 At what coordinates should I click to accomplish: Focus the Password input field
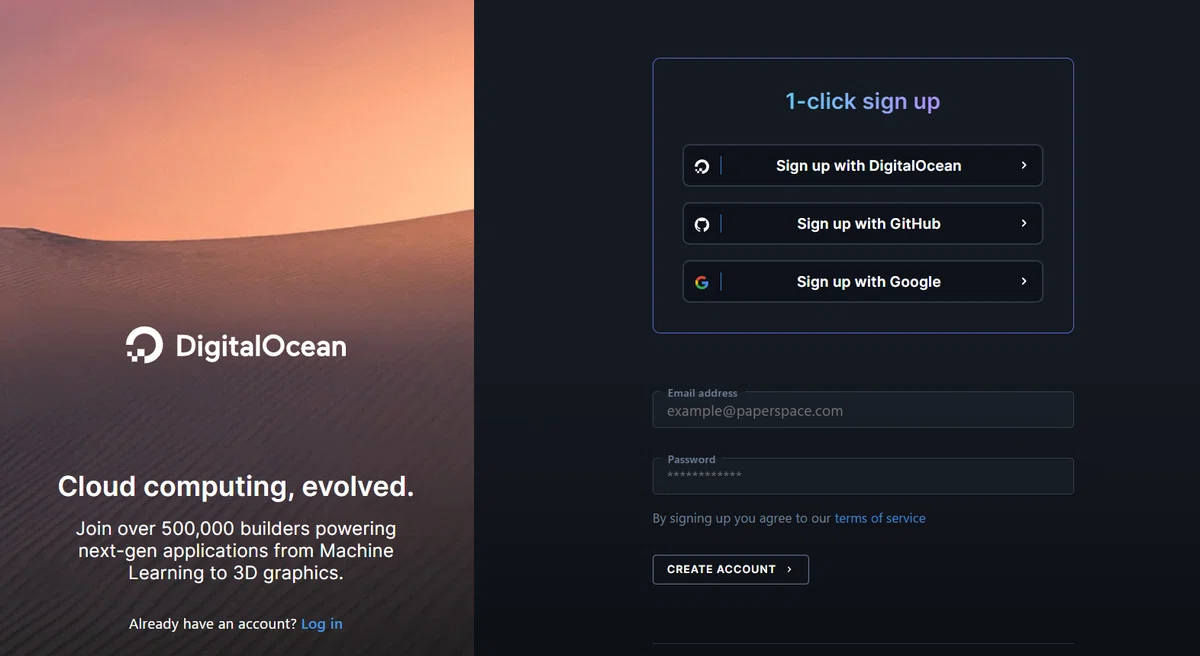click(863, 476)
